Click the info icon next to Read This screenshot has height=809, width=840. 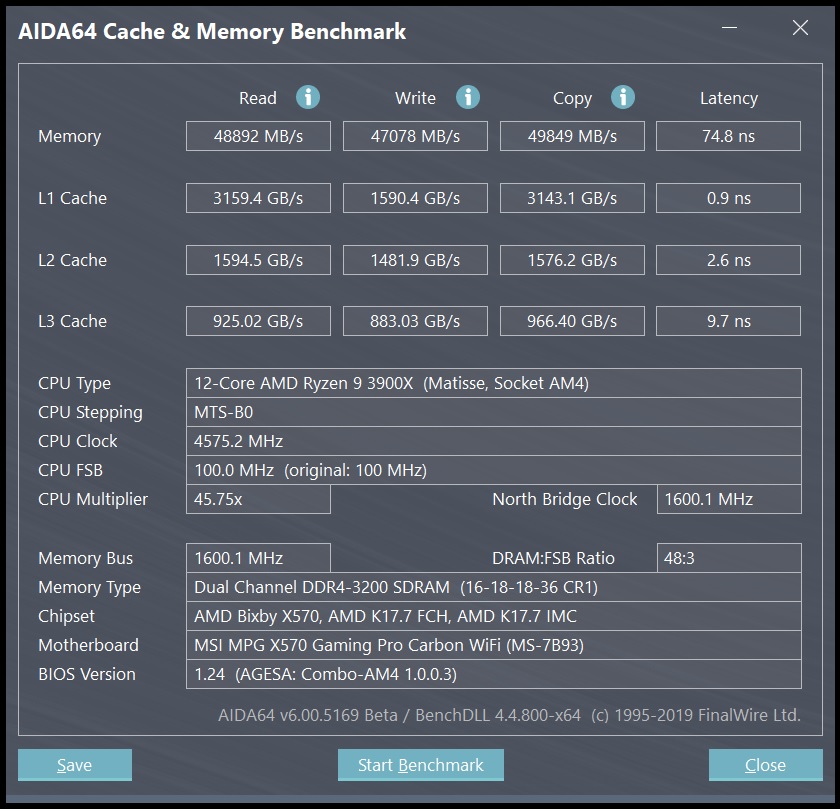[308, 97]
